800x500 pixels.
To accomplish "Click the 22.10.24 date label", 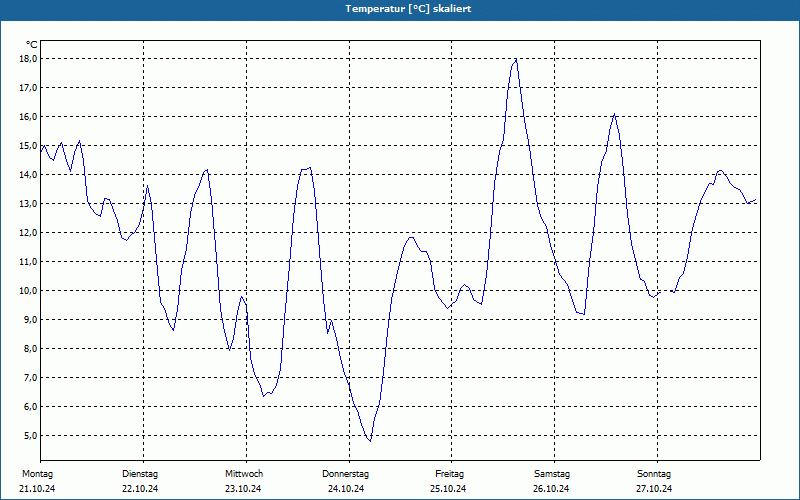I will (x=140, y=489).
